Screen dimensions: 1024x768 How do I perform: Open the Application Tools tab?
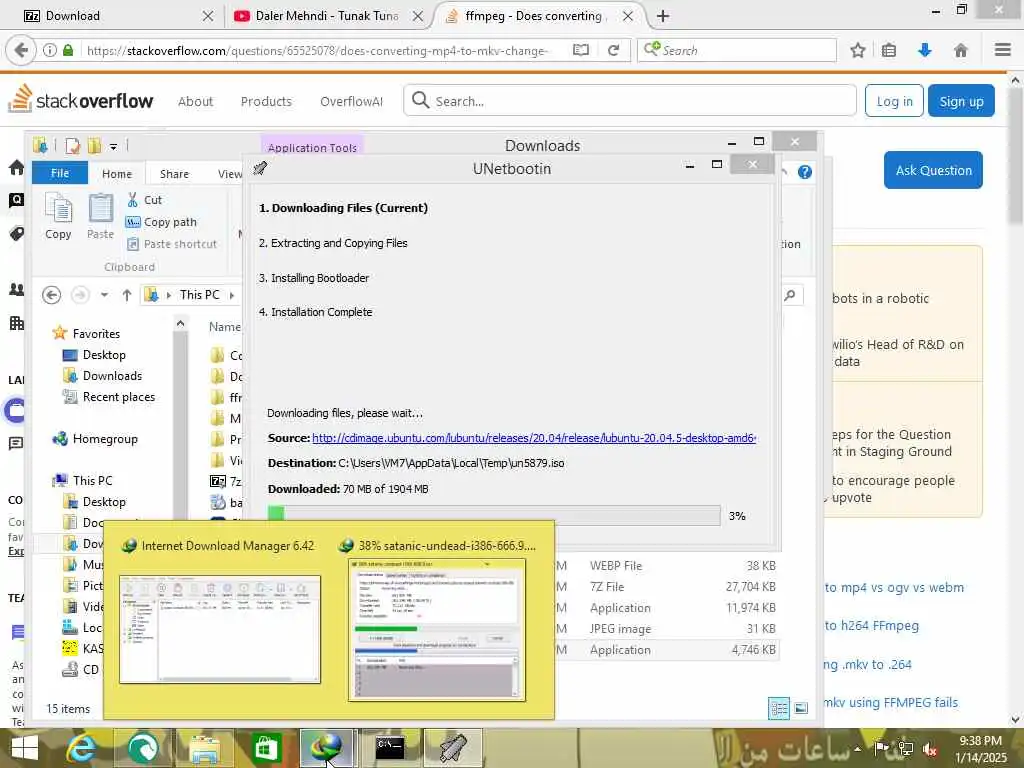[312, 148]
